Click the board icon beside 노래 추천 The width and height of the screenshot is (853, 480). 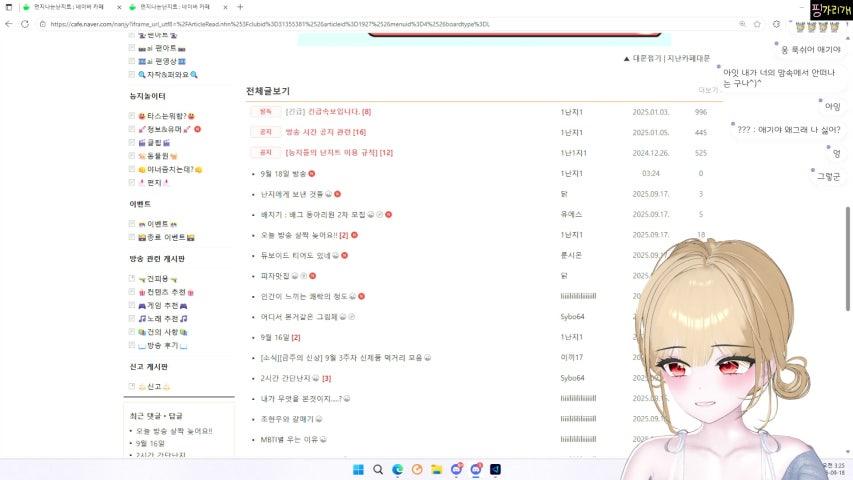pyautogui.click(x=132, y=318)
